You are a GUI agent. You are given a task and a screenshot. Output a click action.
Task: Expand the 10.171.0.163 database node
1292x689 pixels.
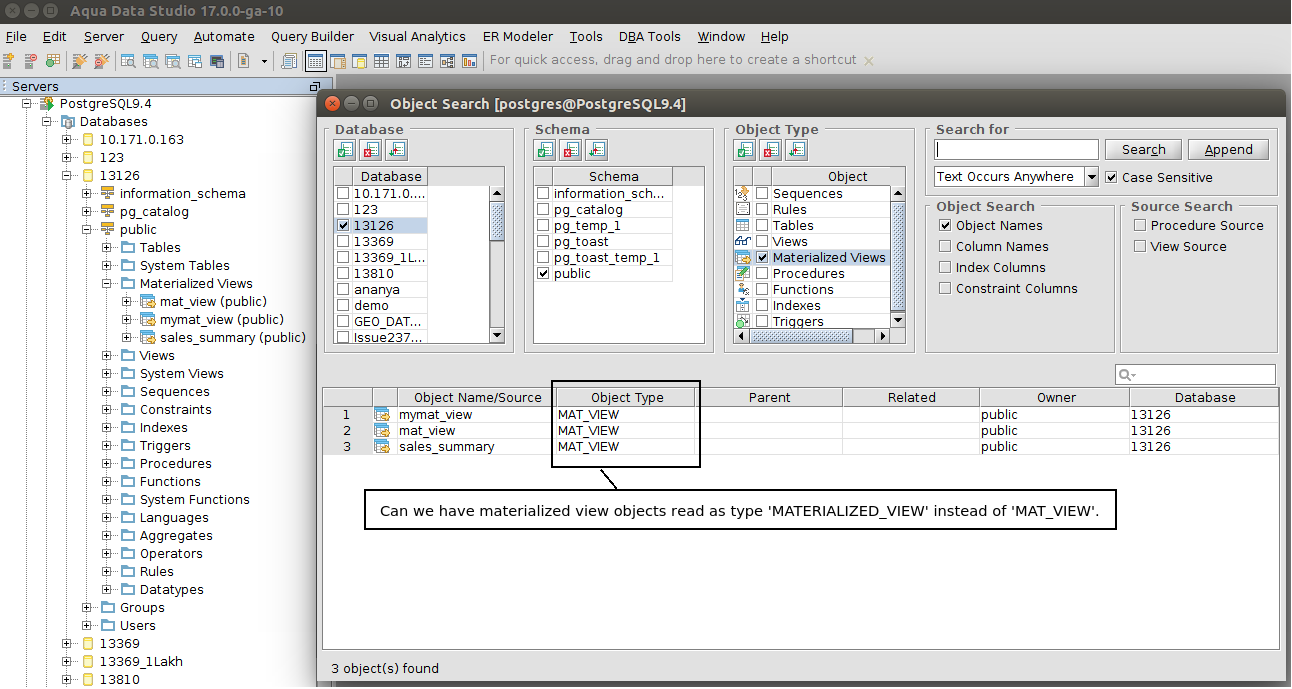(x=67, y=139)
